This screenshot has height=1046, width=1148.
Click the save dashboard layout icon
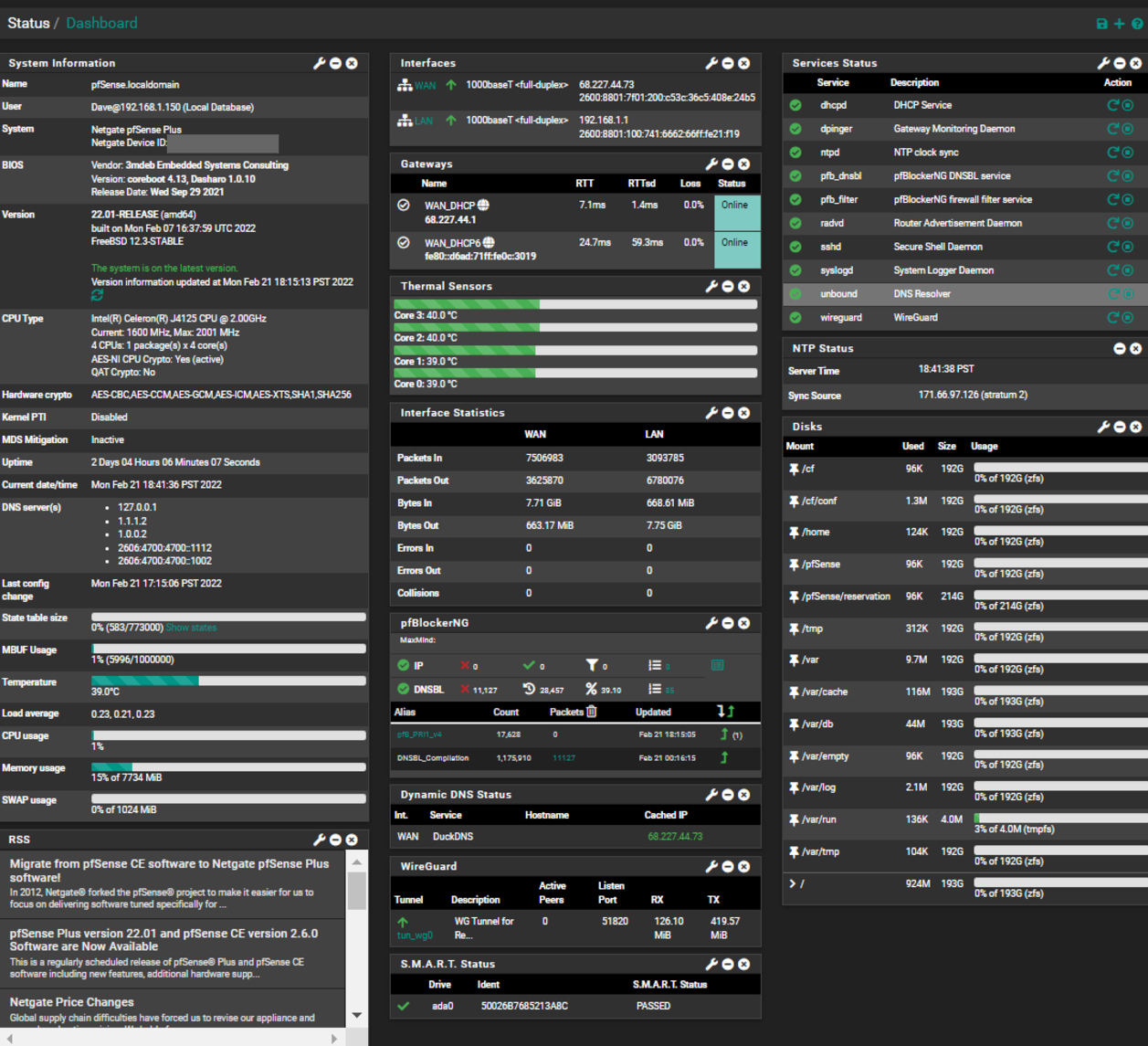coord(1101,24)
